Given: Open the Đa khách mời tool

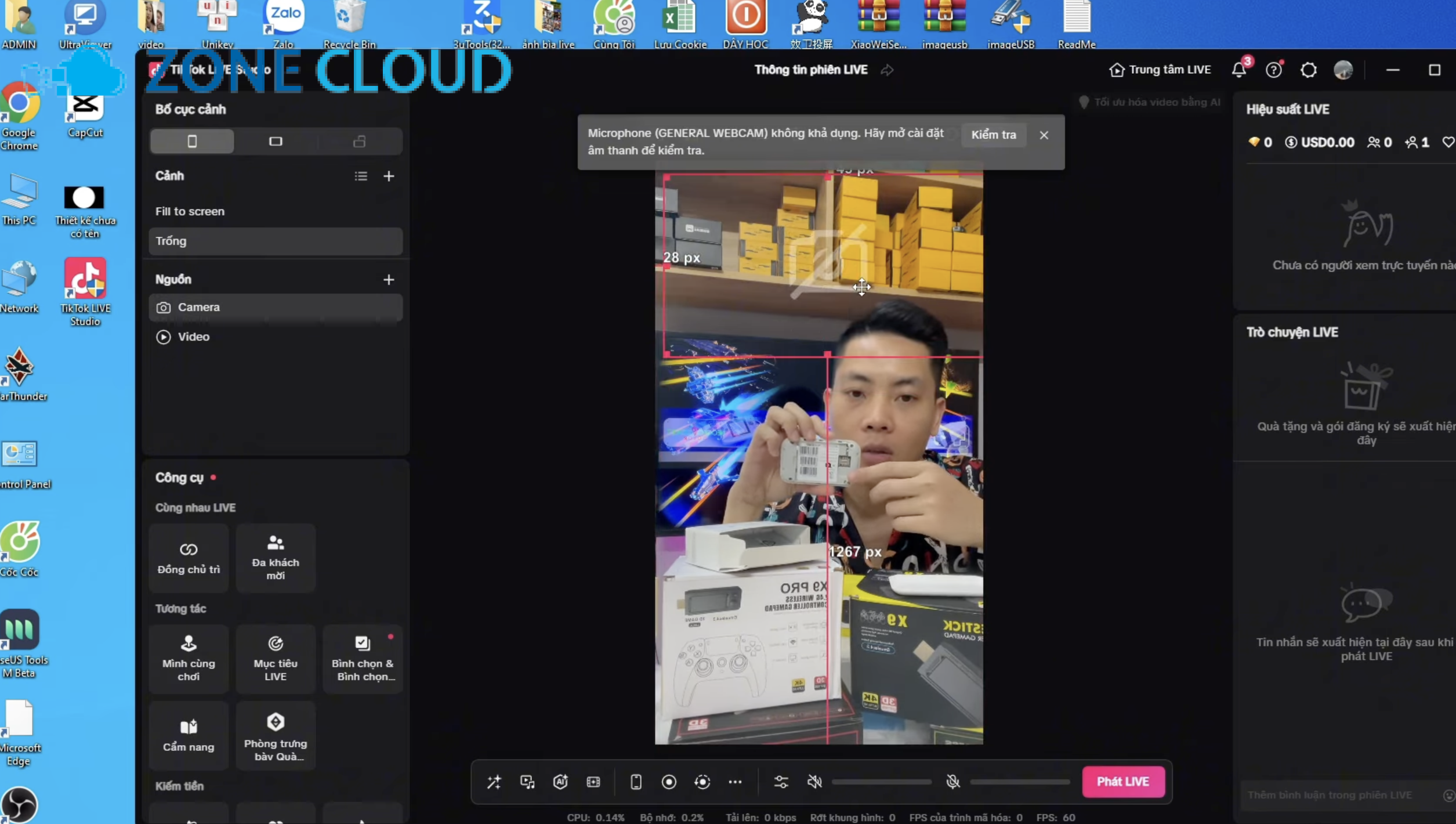Looking at the screenshot, I should point(276,558).
